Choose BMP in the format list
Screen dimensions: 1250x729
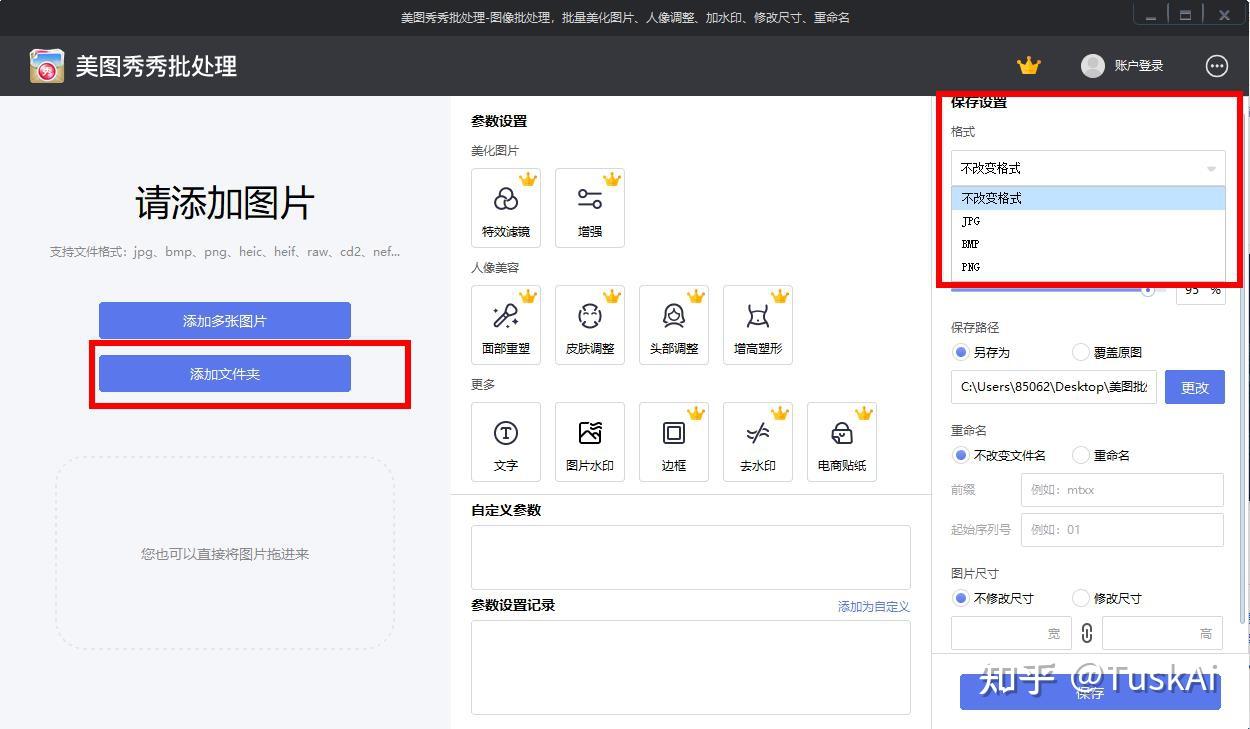click(x=1088, y=244)
